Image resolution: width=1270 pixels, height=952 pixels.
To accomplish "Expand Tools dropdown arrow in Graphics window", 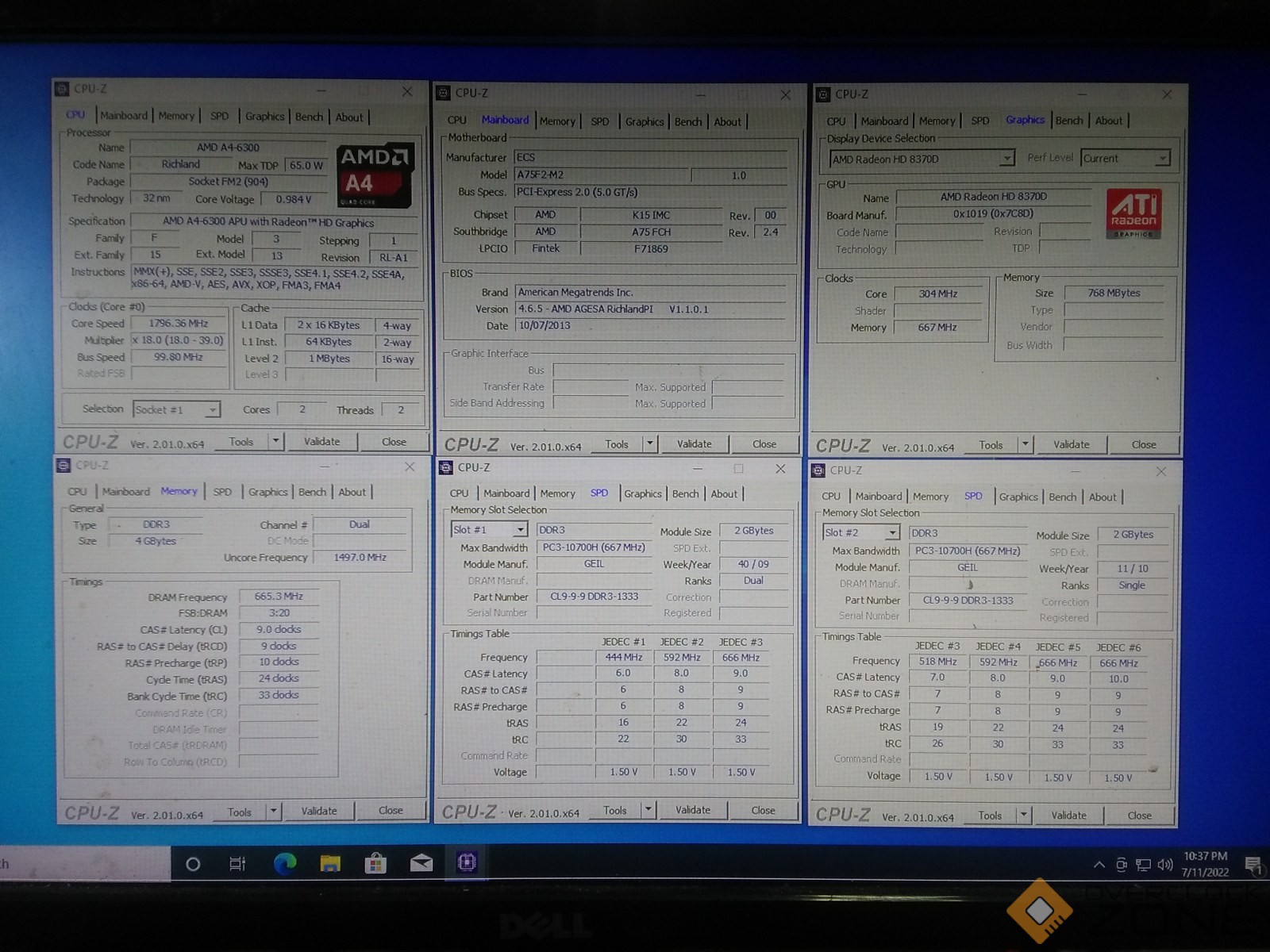I will (1025, 444).
